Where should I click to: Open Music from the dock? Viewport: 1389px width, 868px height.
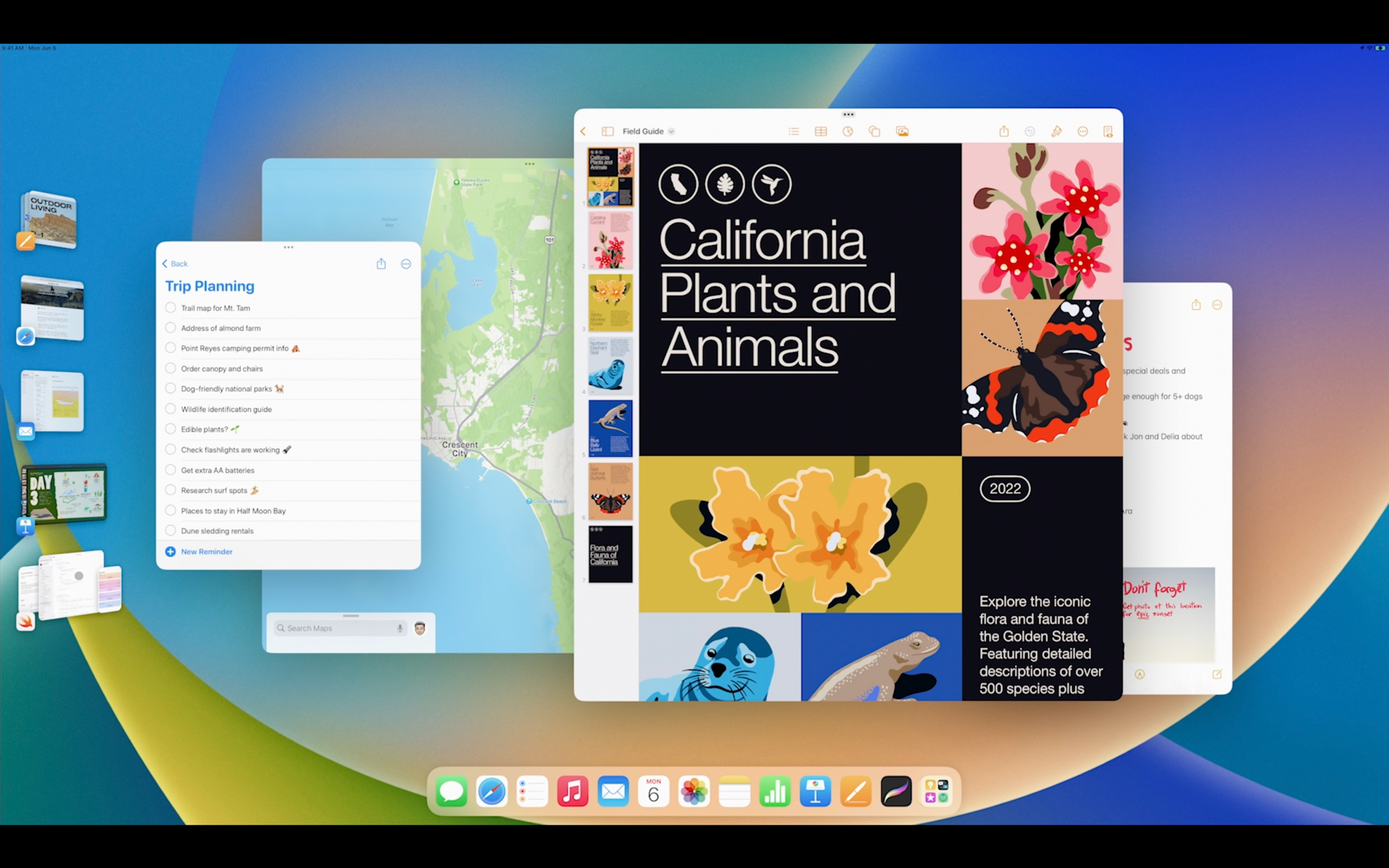click(572, 791)
